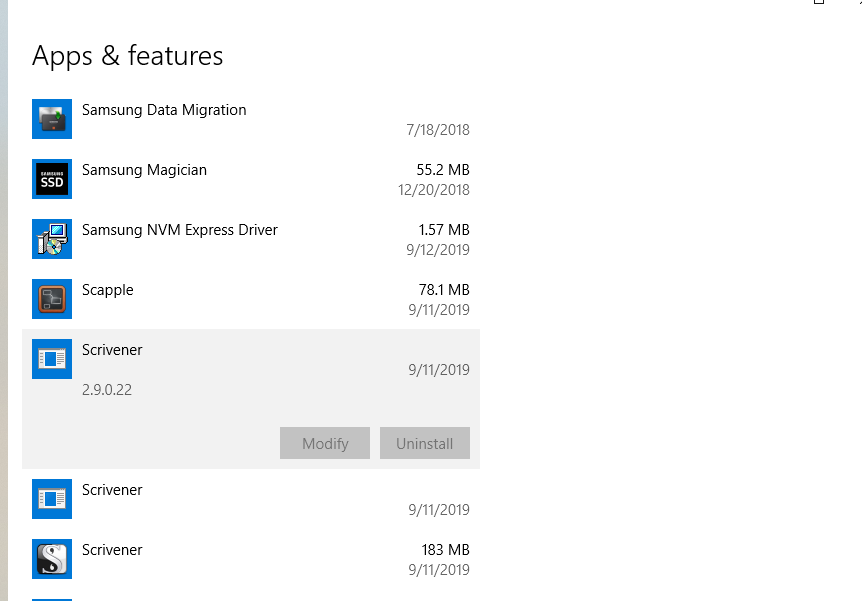Expand the Samsung NVM Express Driver entry
Image resolution: width=862 pixels, height=601 pixels.
tap(250, 239)
